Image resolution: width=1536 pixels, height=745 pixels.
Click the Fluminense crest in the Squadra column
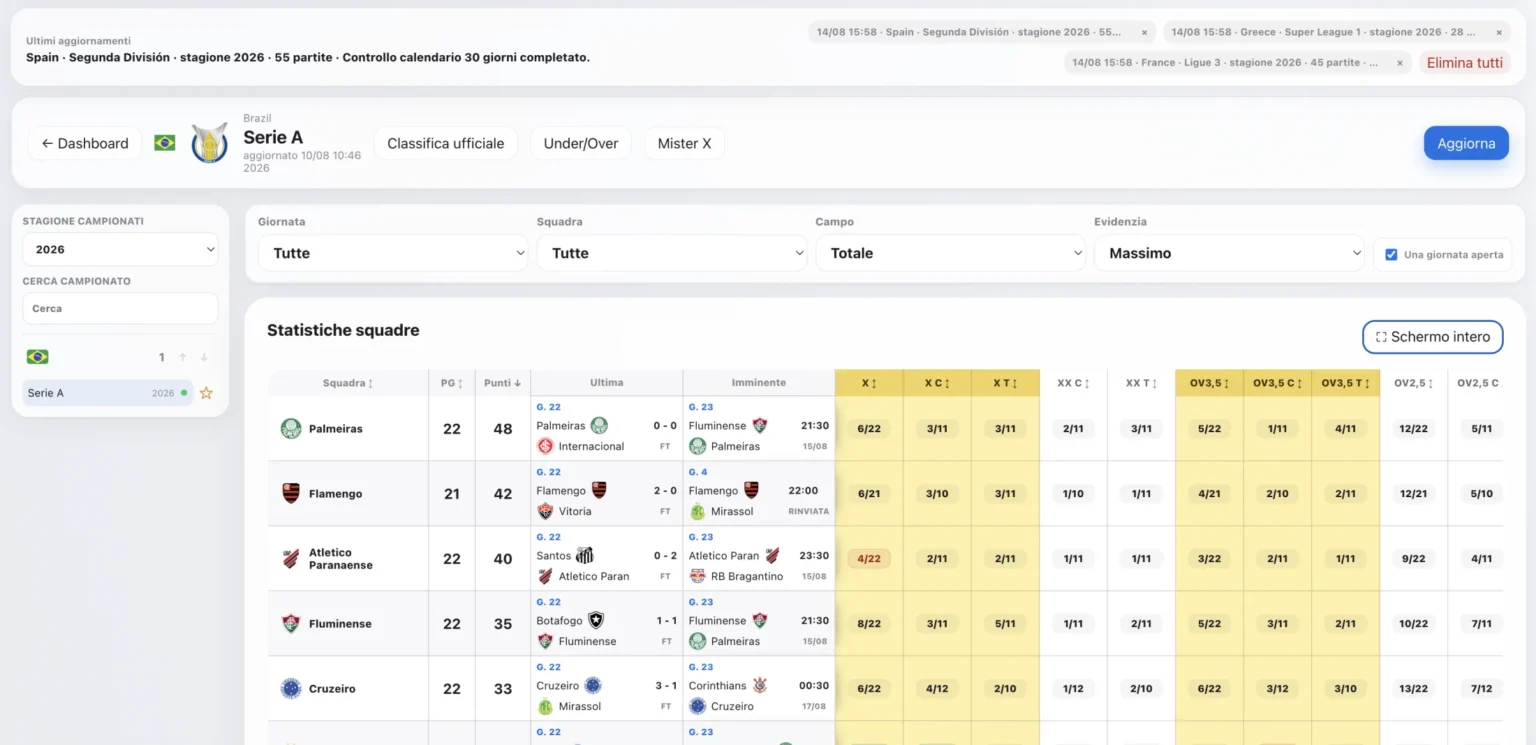pos(291,624)
